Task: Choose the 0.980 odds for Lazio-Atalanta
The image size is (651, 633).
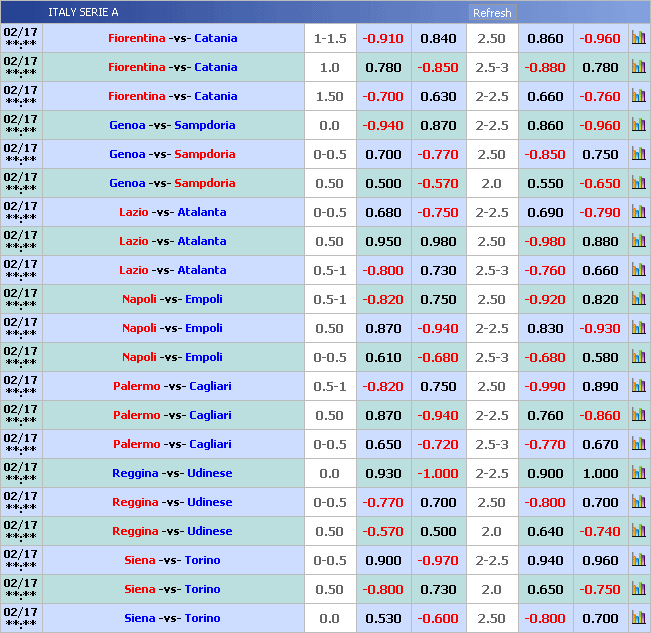Action: 438,242
